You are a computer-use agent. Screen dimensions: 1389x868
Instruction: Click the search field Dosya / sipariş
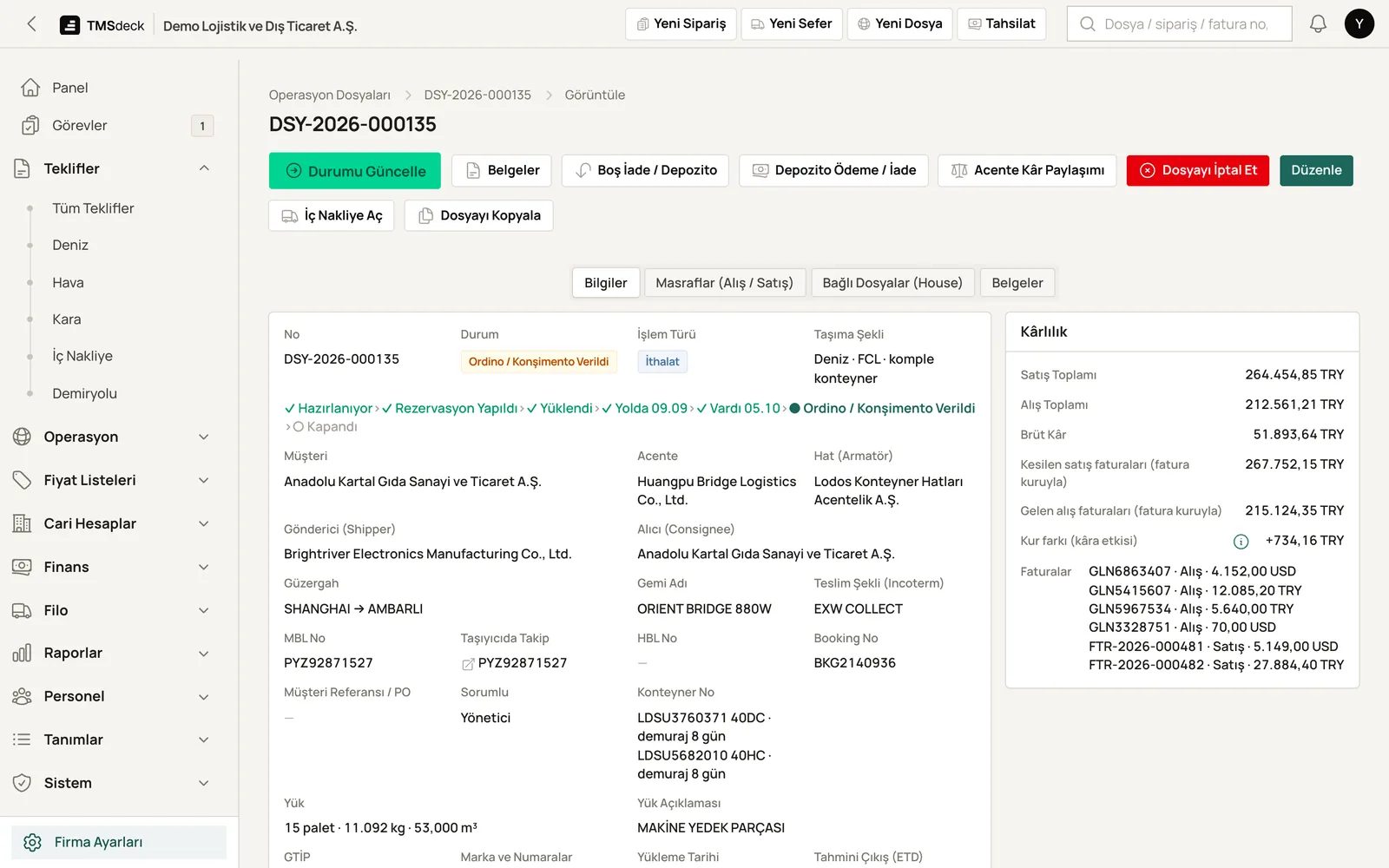pyautogui.click(x=1179, y=24)
